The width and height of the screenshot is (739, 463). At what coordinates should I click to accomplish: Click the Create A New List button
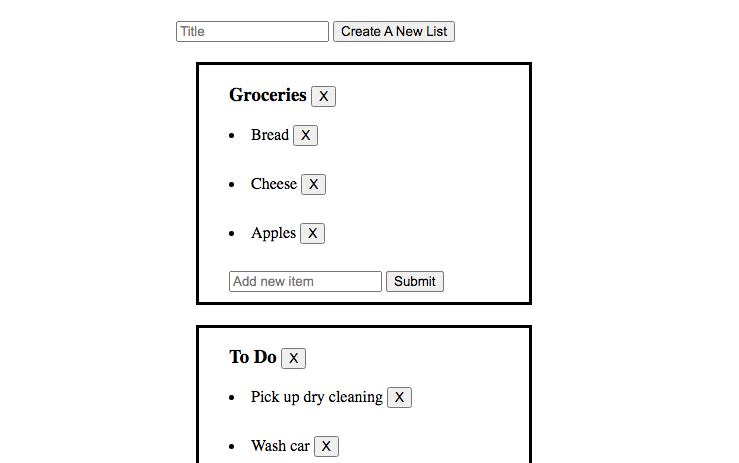(394, 31)
